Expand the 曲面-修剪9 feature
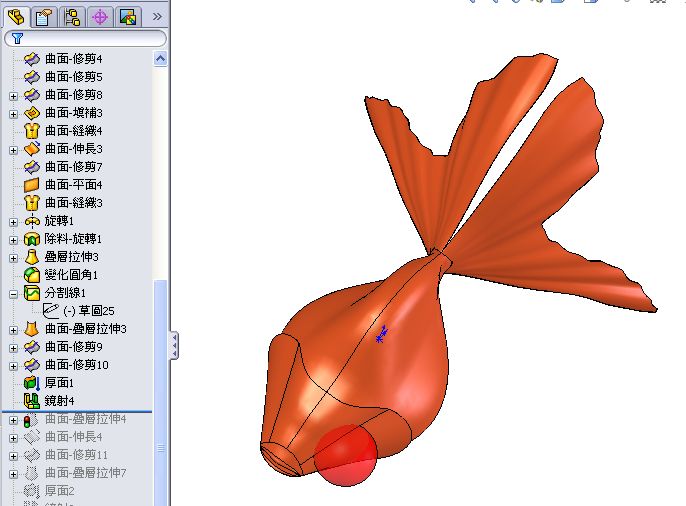686x506 pixels. click(x=14, y=348)
